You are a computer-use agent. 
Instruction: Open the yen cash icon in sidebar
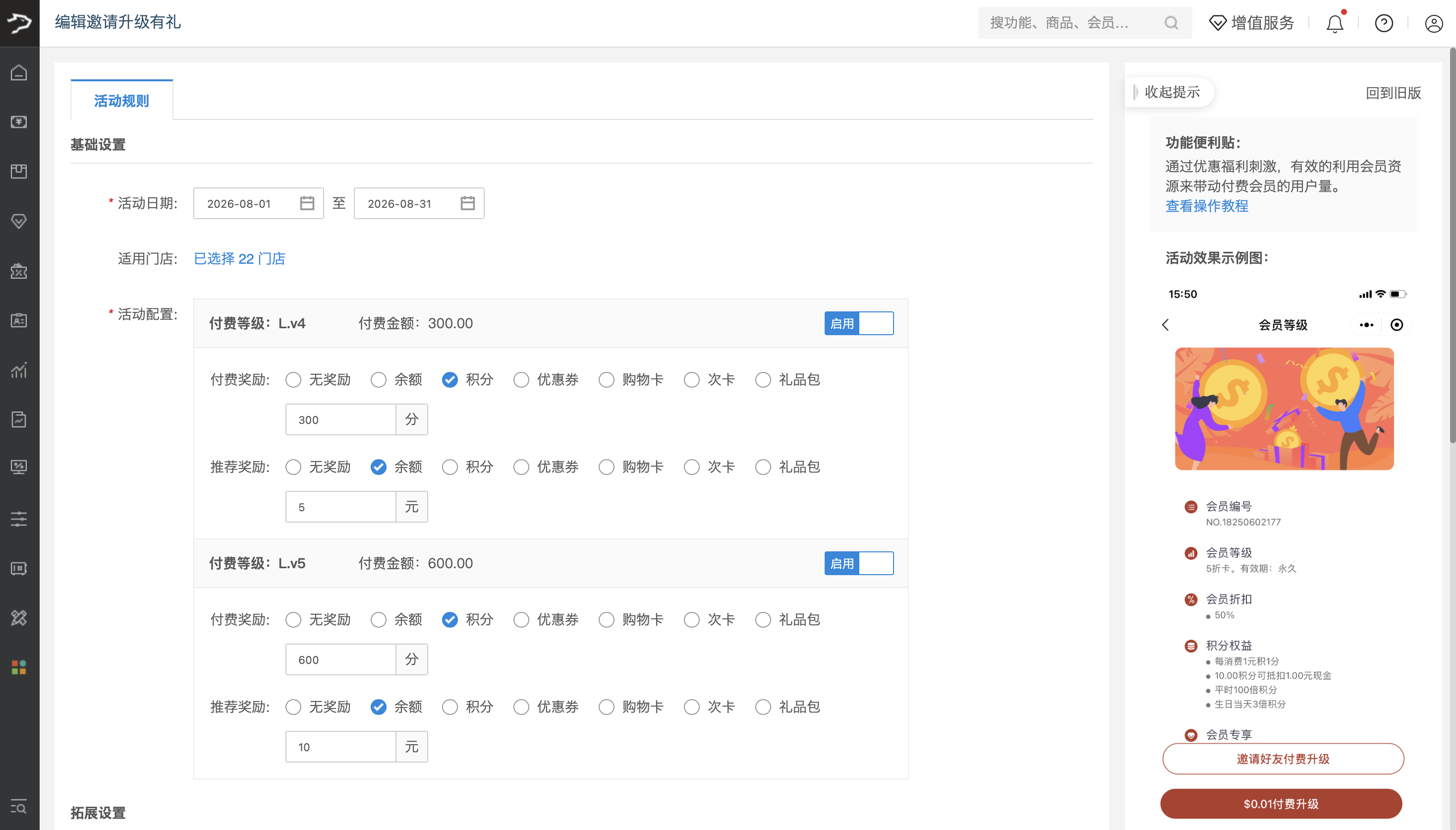19,122
